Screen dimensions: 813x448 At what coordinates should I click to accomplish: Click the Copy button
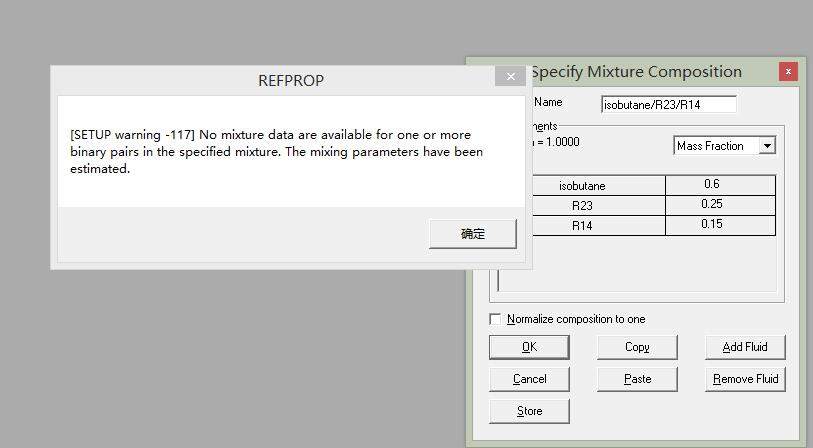tap(637, 347)
